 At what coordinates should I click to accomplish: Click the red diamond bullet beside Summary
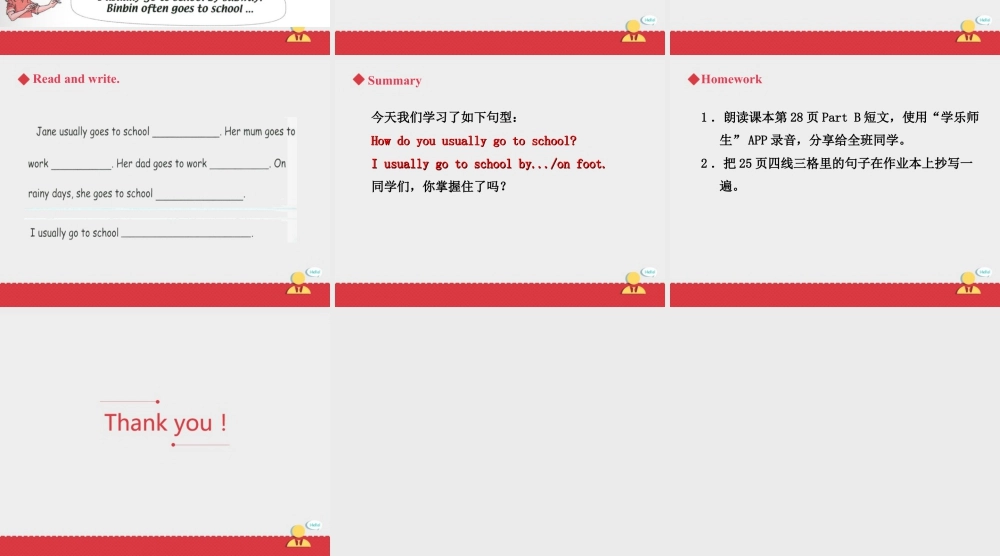click(359, 80)
